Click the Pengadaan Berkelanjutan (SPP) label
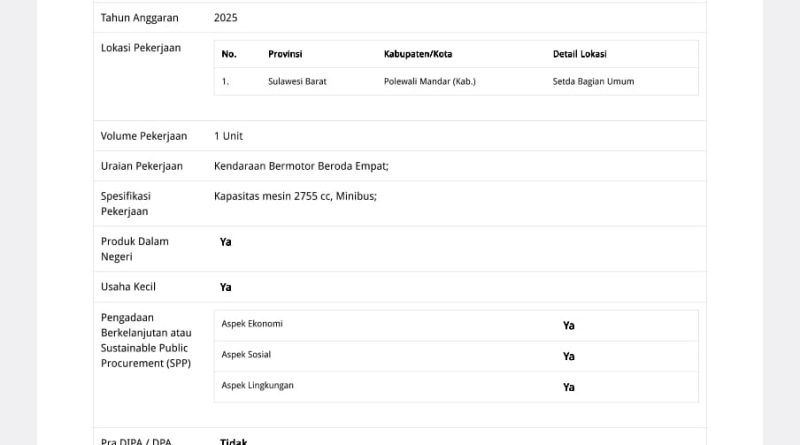Viewport: 800px width, 445px height. click(146, 340)
